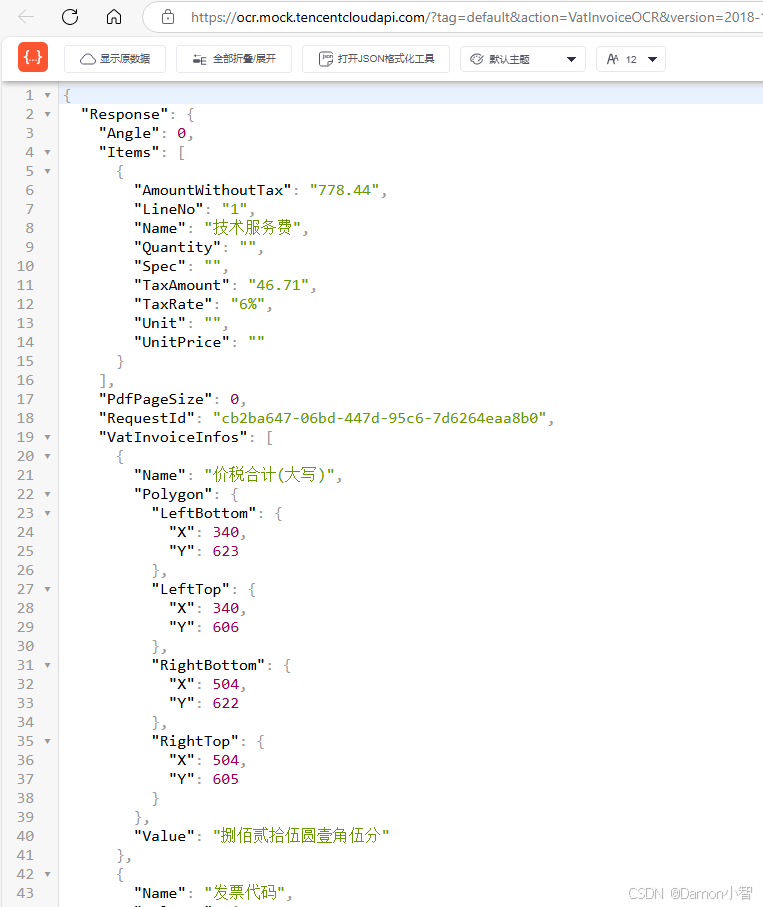Click the orange JSON viewer logo
The width and height of the screenshot is (763, 907).
pos(32,57)
